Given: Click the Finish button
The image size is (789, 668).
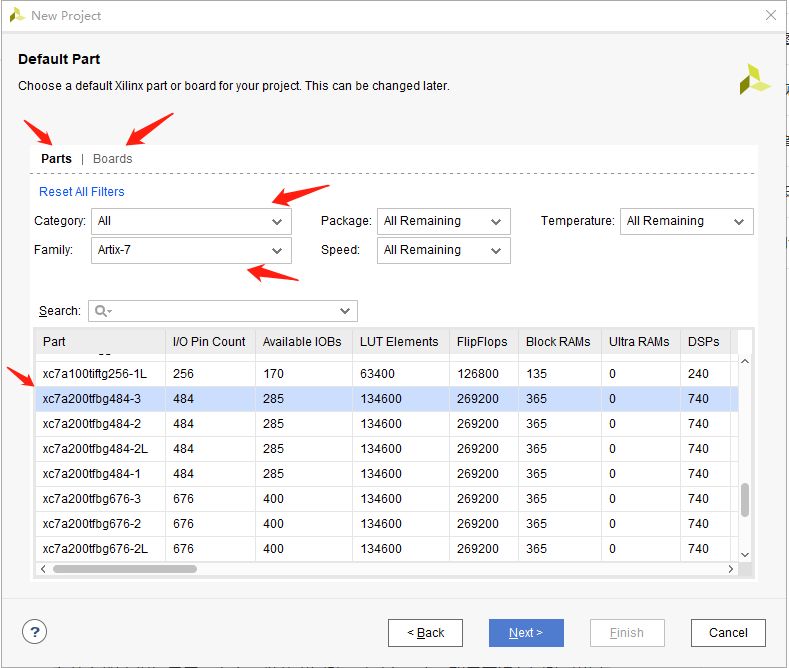Looking at the screenshot, I should click(x=627, y=633).
